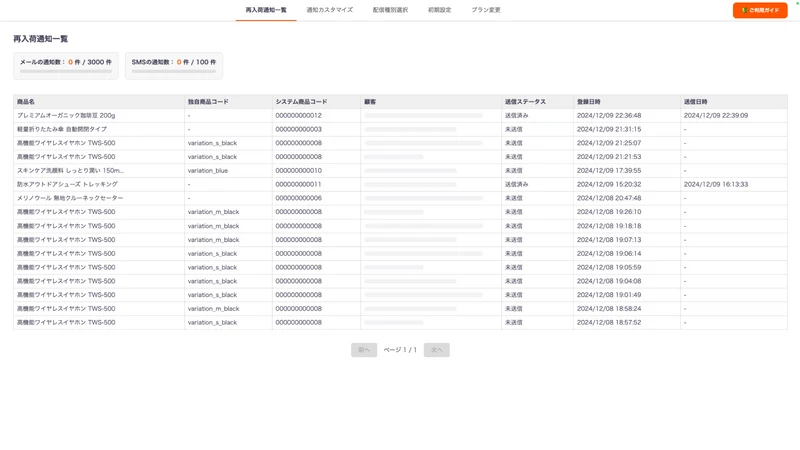Viewport: 800px width, 450px height.
Task: Open the 再入荷通知一覧 tab
Action: (x=266, y=10)
